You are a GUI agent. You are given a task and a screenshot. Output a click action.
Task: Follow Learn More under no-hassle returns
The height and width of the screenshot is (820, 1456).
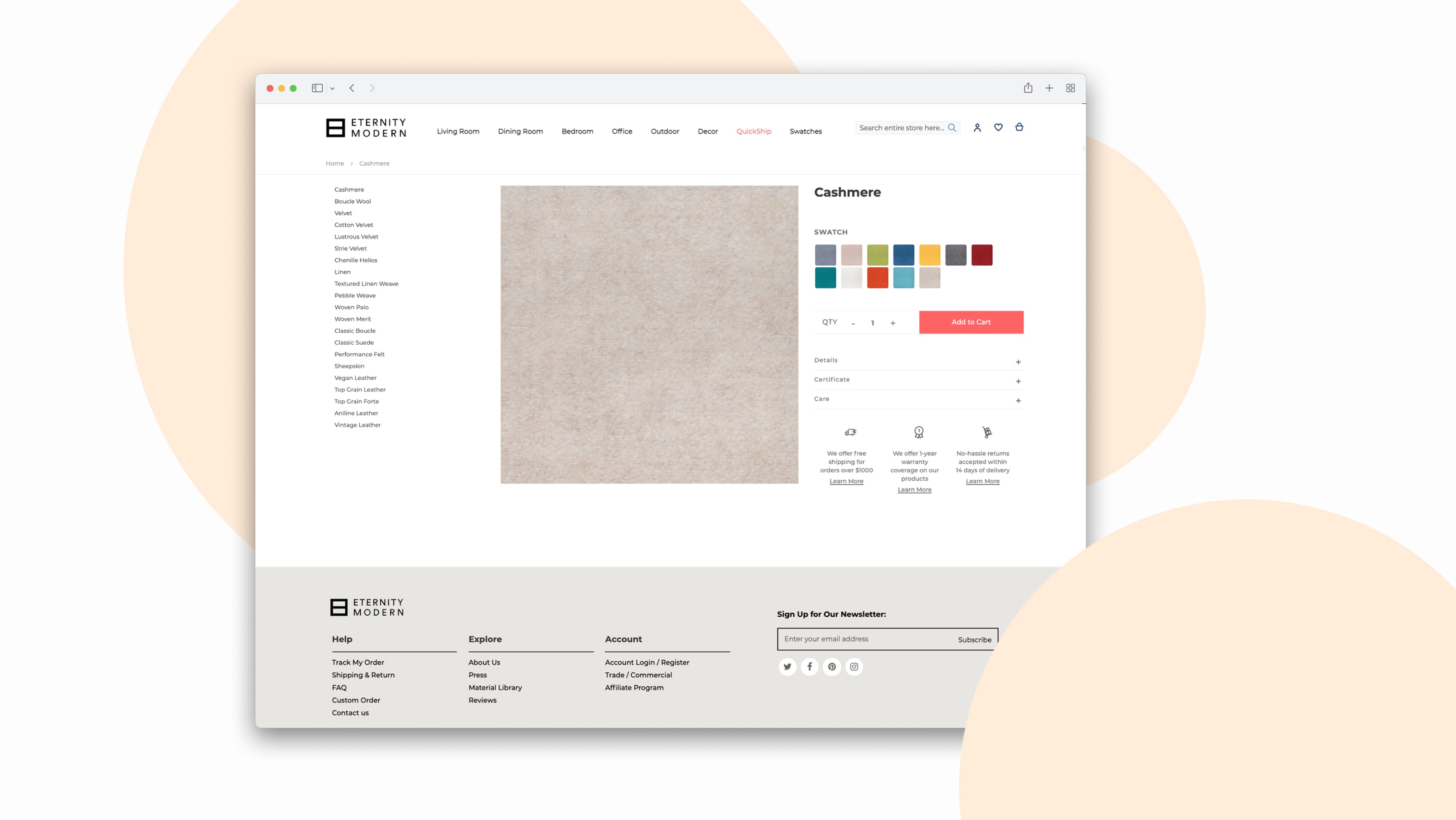click(x=983, y=482)
